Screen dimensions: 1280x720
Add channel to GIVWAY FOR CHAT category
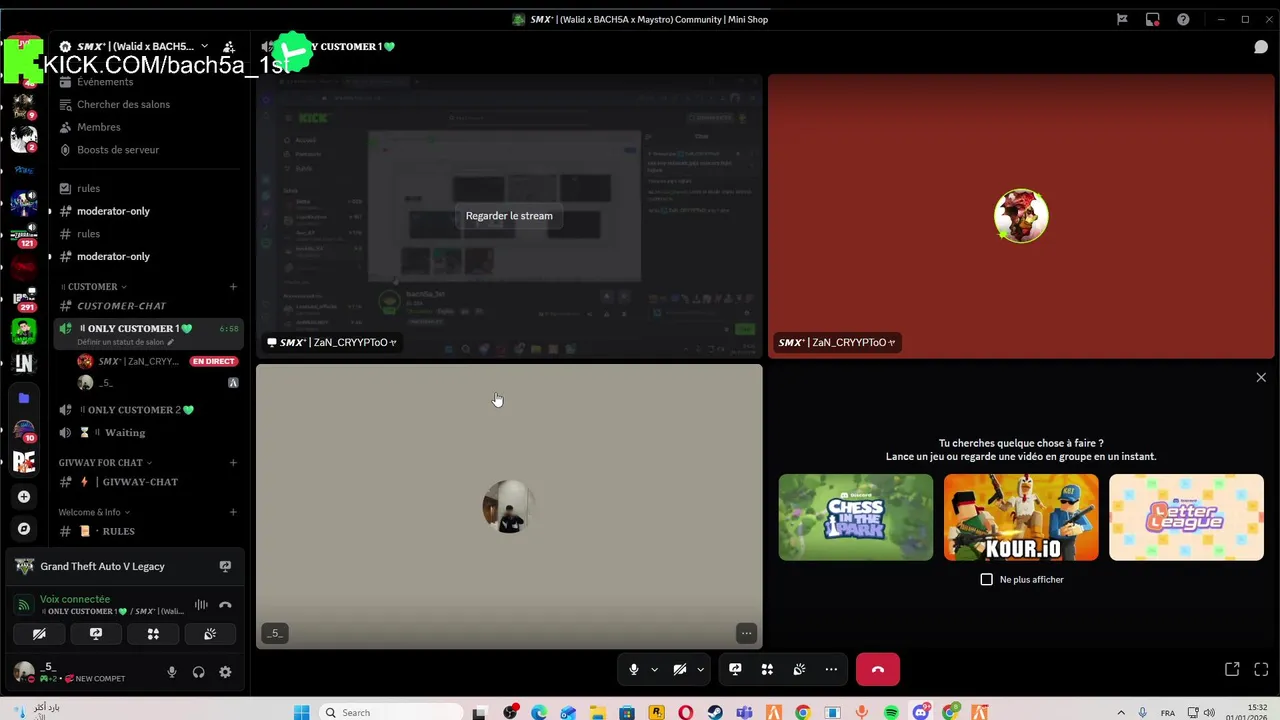233,463
